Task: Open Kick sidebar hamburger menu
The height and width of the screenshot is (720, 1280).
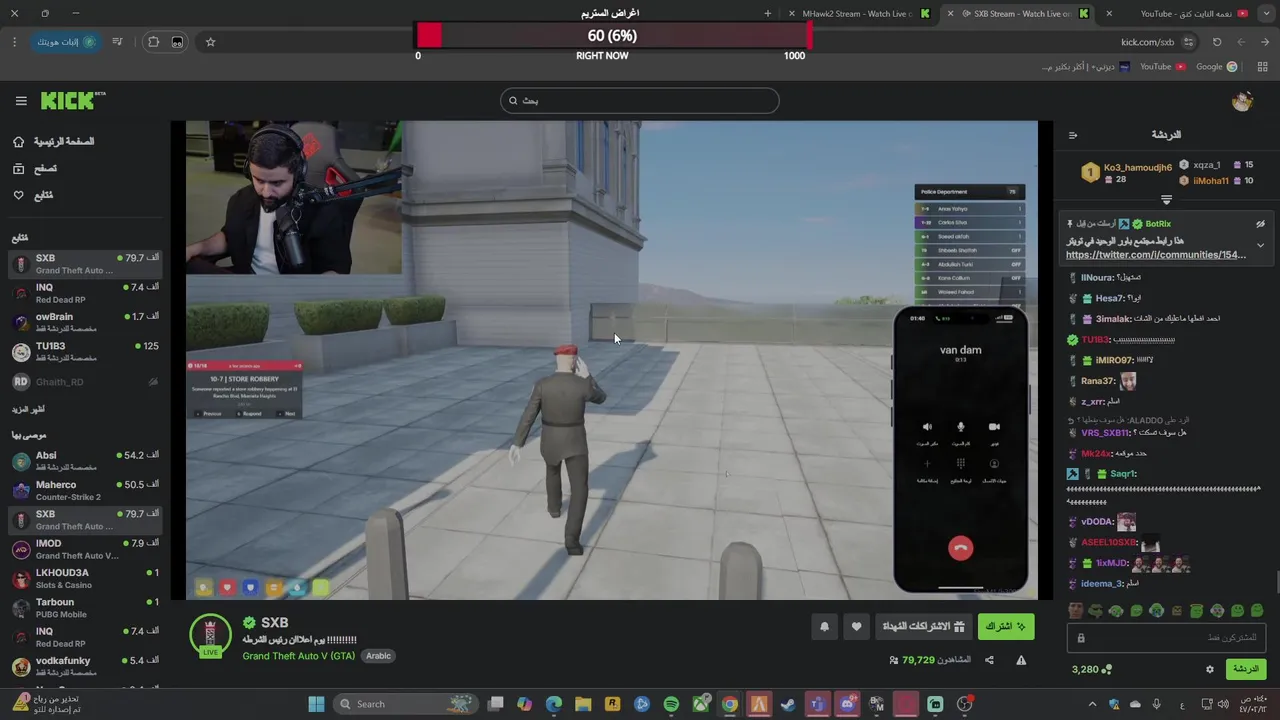Action: 21,101
